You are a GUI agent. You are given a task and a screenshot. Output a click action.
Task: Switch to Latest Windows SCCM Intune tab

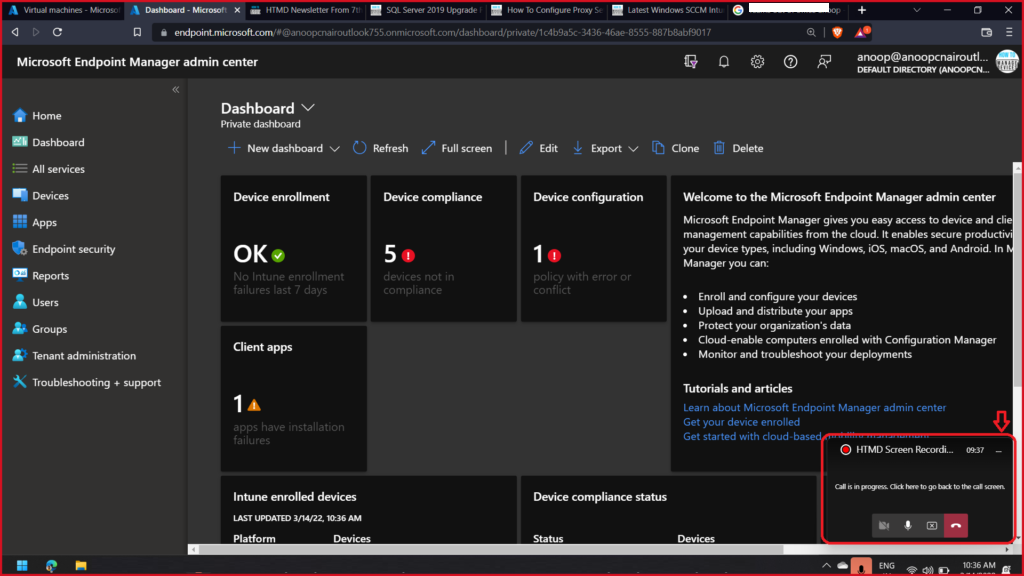[667, 10]
